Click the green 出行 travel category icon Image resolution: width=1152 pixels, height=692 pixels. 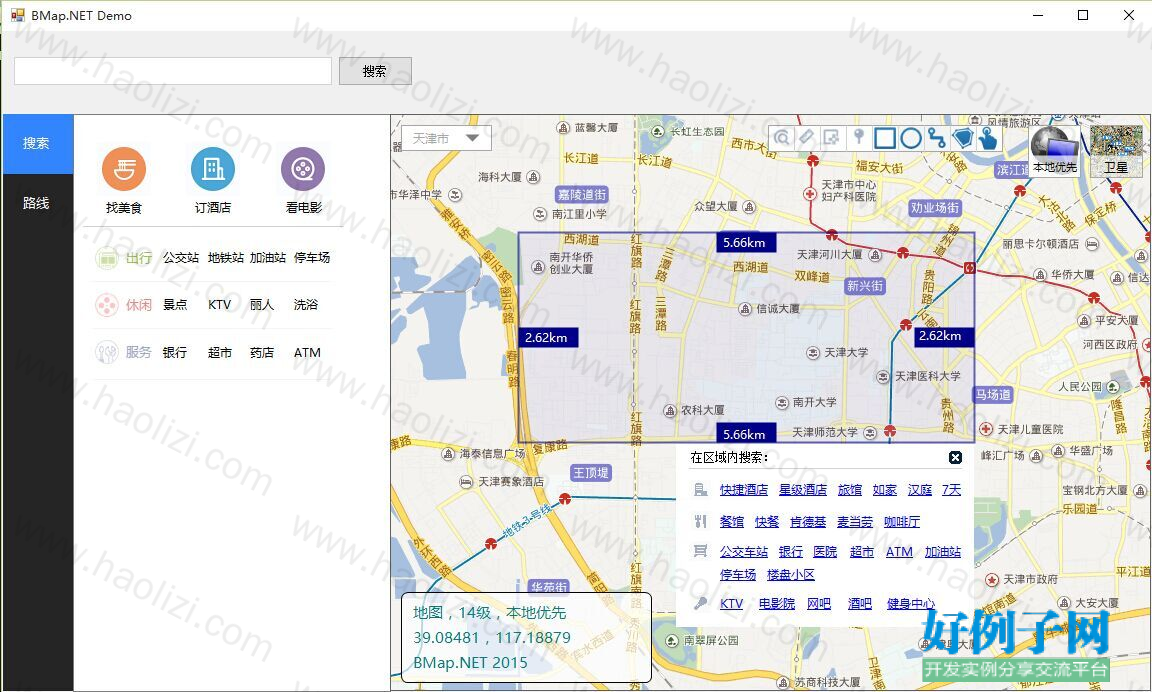(107, 258)
